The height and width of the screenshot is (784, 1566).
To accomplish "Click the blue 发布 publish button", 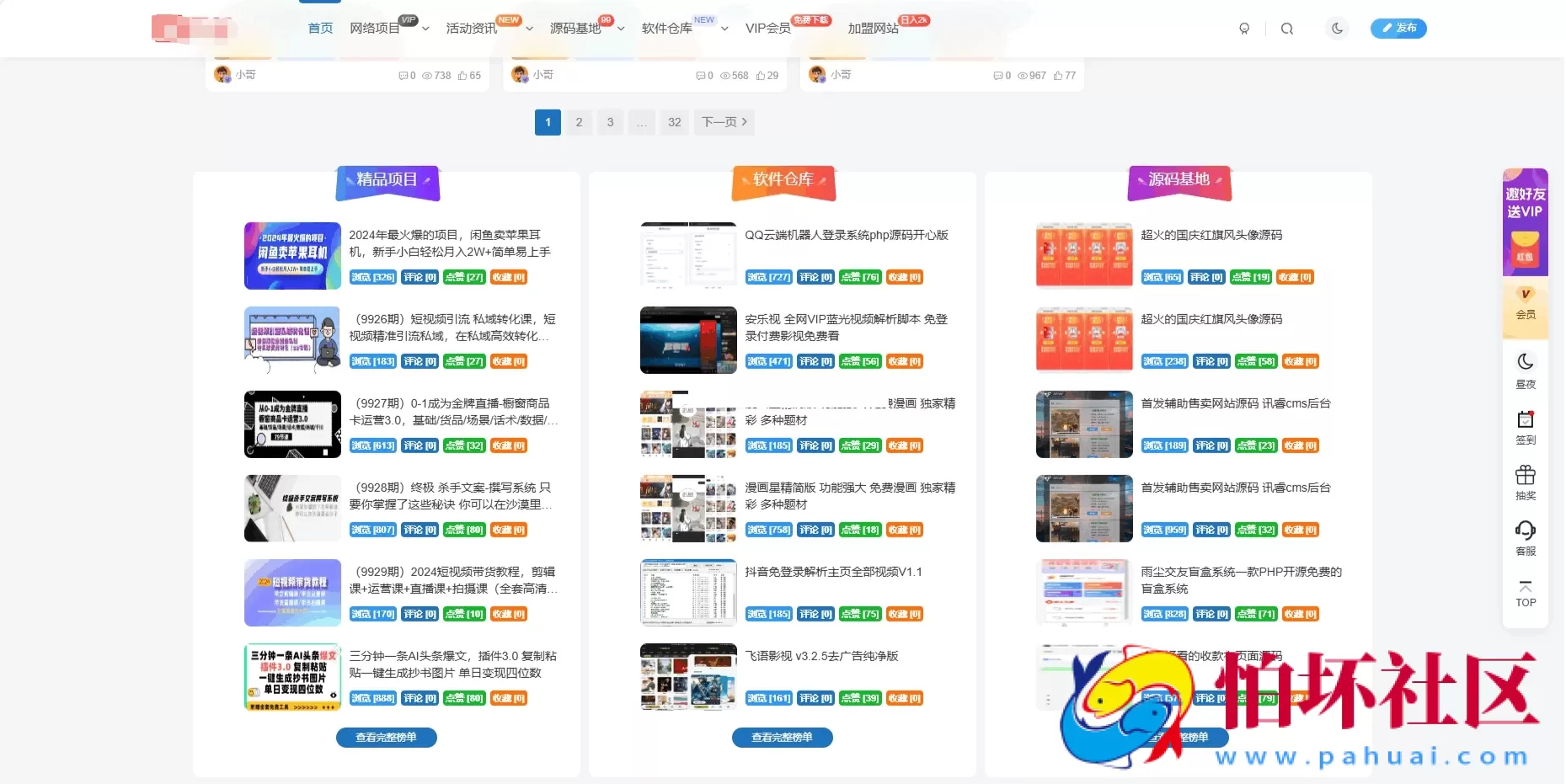I will point(1399,28).
